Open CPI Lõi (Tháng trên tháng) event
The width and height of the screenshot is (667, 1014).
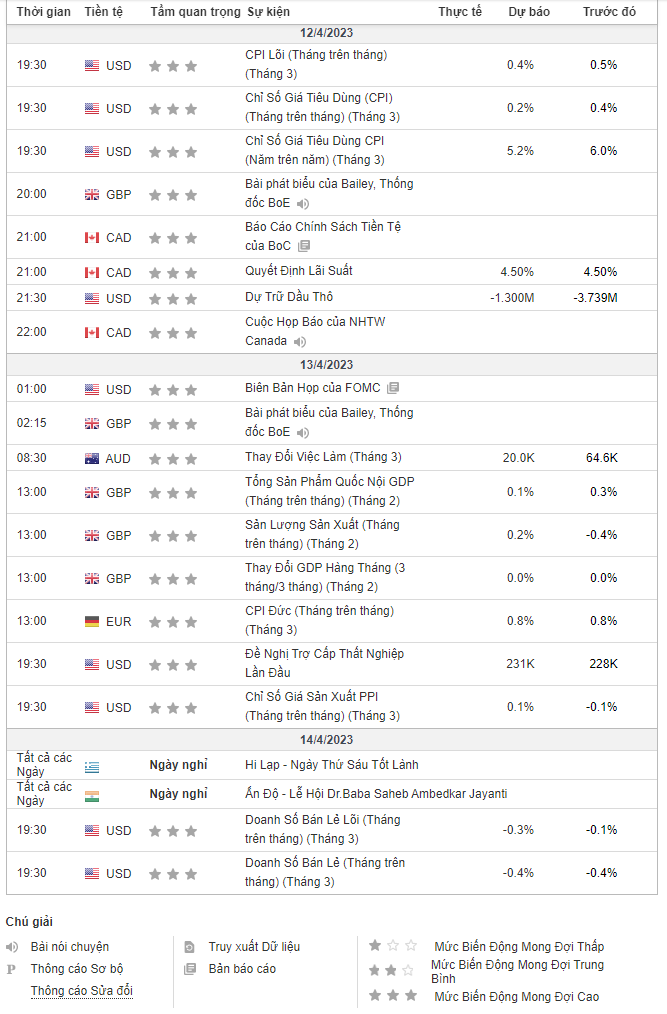315,55
